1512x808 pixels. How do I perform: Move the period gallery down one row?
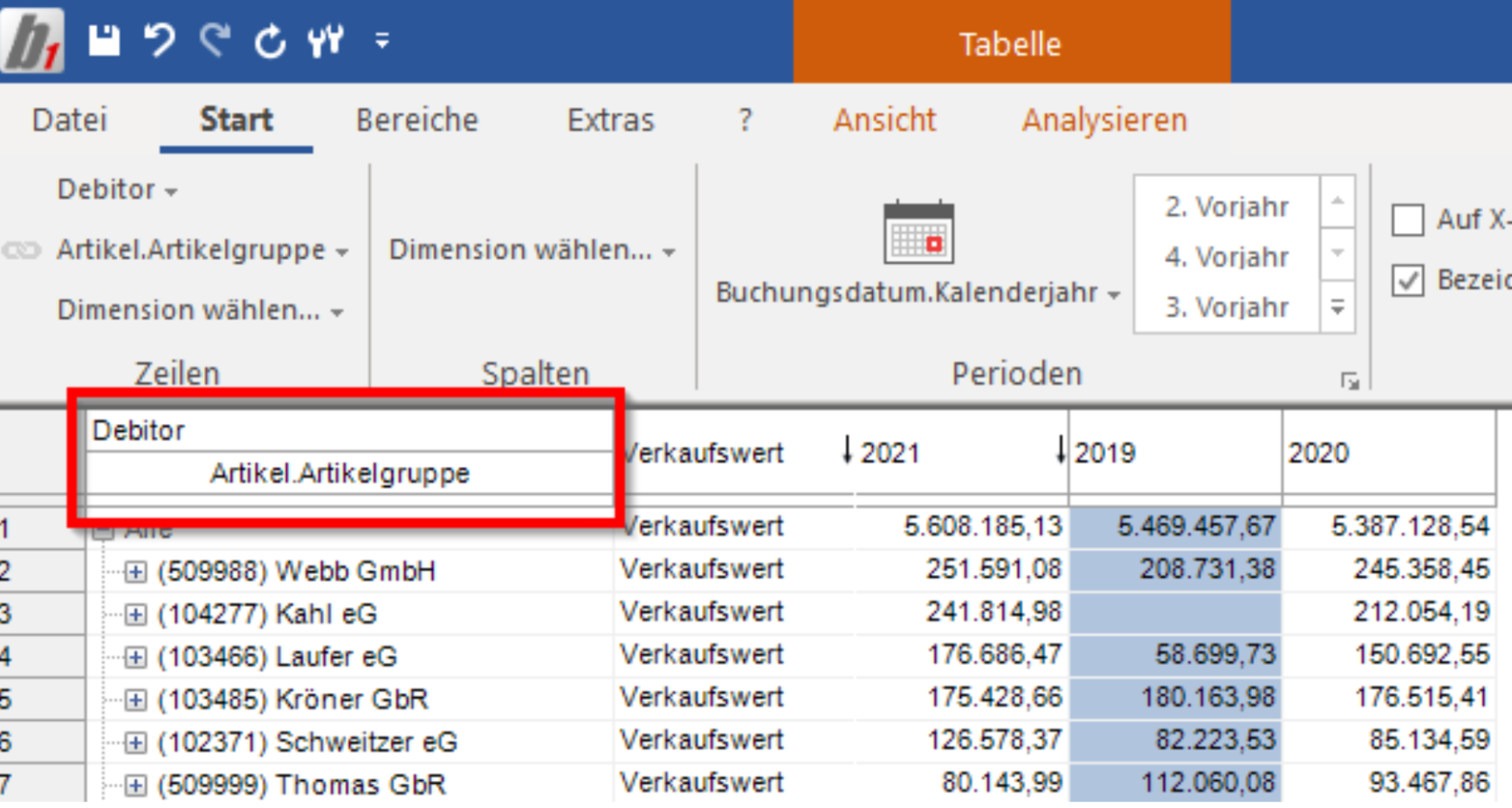point(1337,253)
